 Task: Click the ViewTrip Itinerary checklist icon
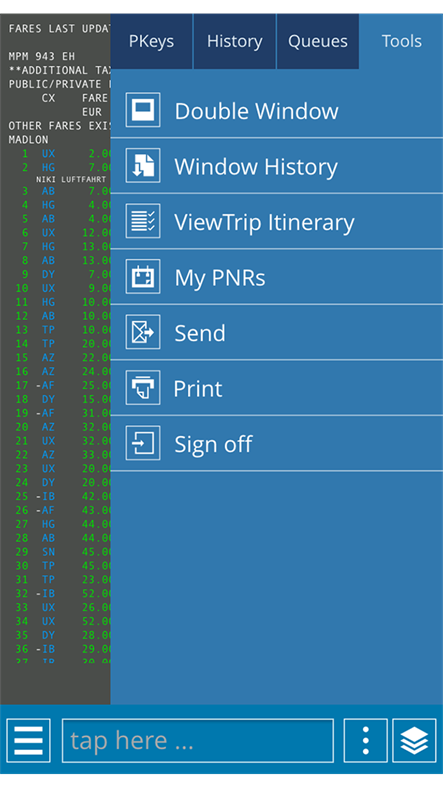pyautogui.click(x=143, y=221)
